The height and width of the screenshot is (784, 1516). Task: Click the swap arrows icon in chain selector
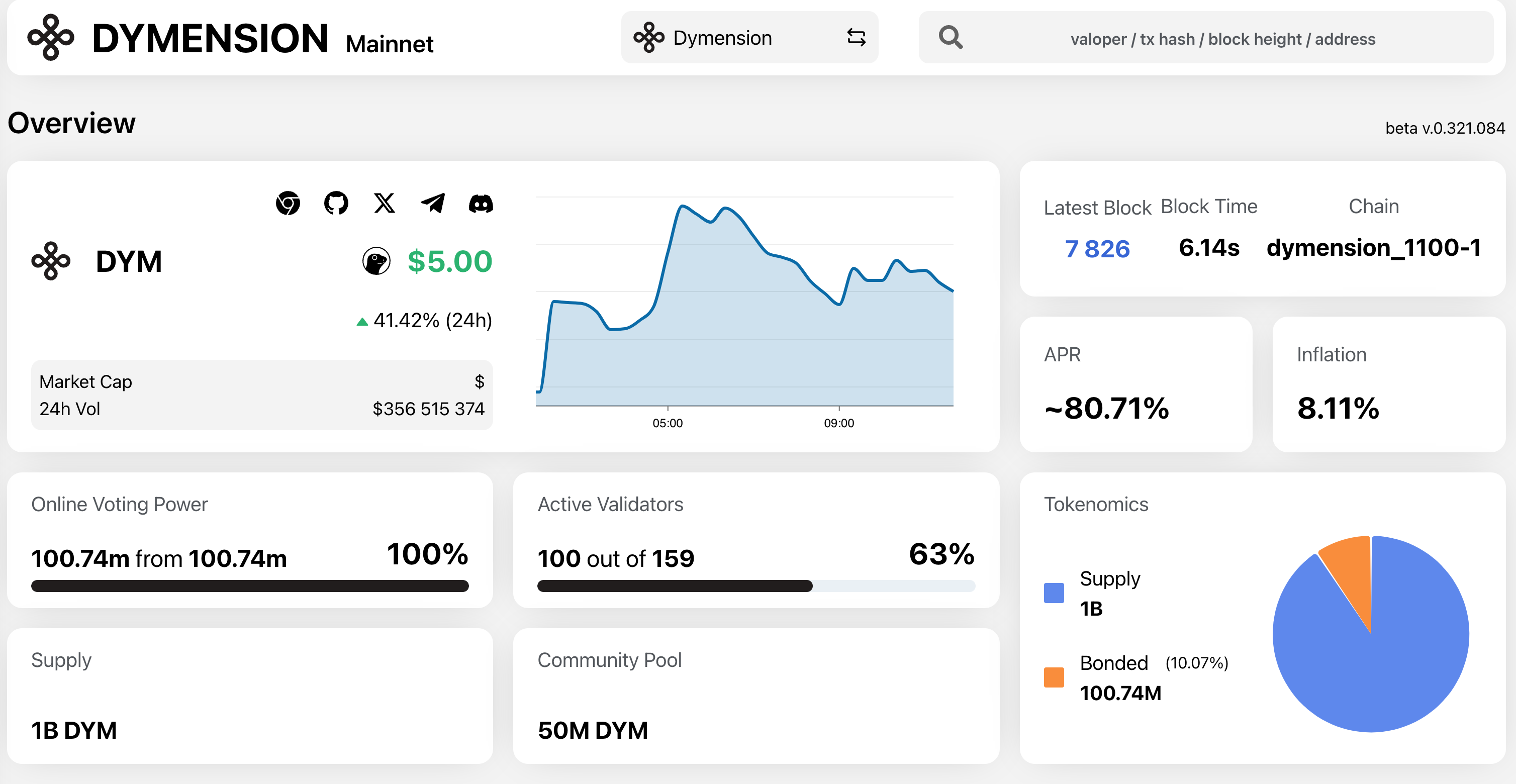click(857, 38)
